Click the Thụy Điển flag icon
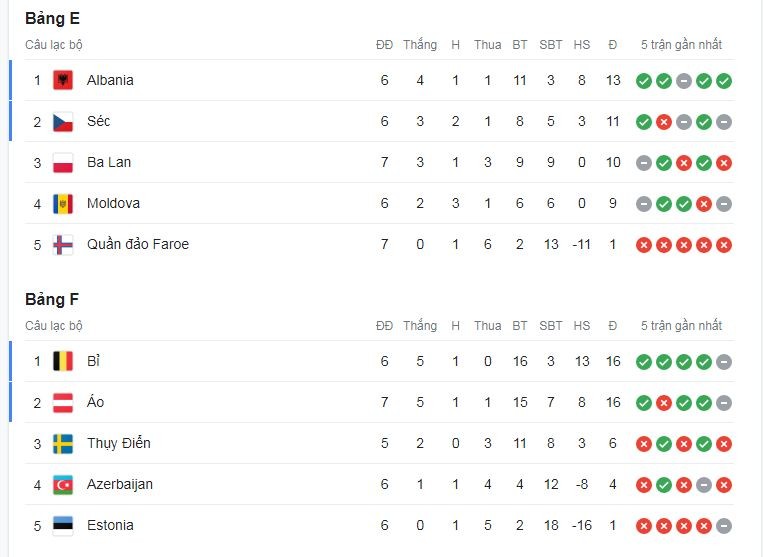The width and height of the screenshot is (763, 557). tap(63, 444)
